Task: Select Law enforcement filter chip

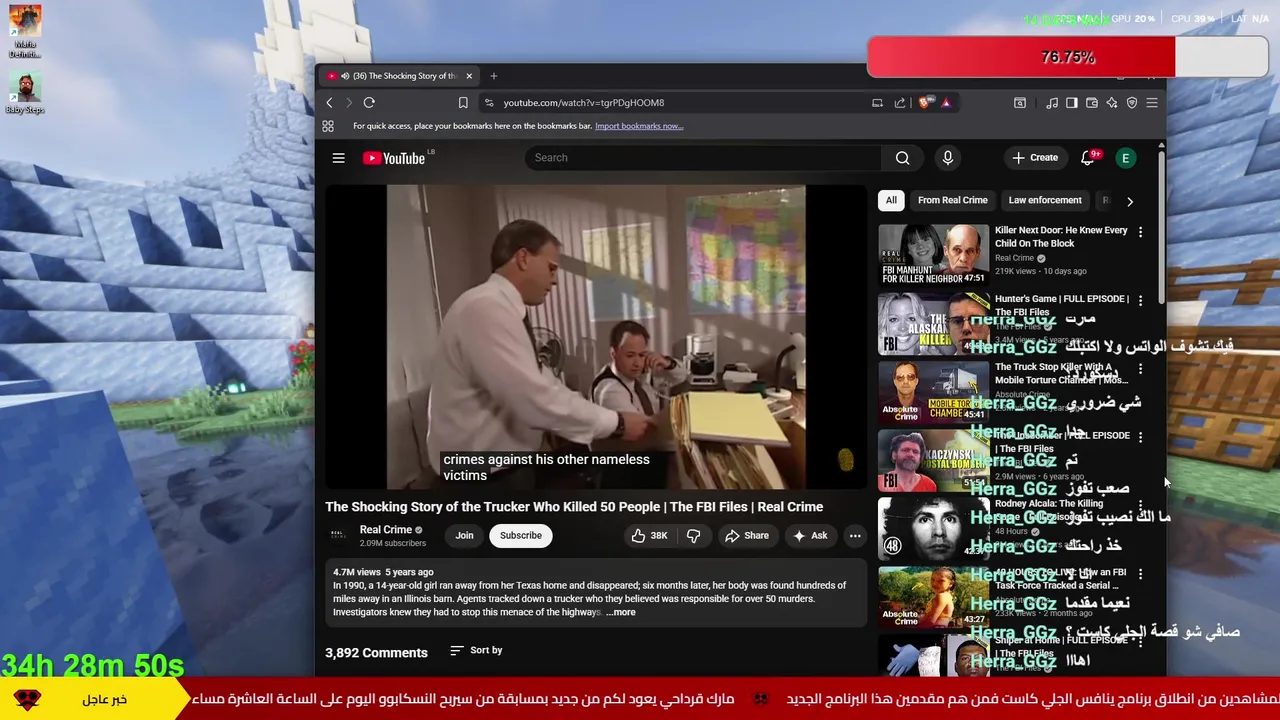Action: (x=1045, y=200)
